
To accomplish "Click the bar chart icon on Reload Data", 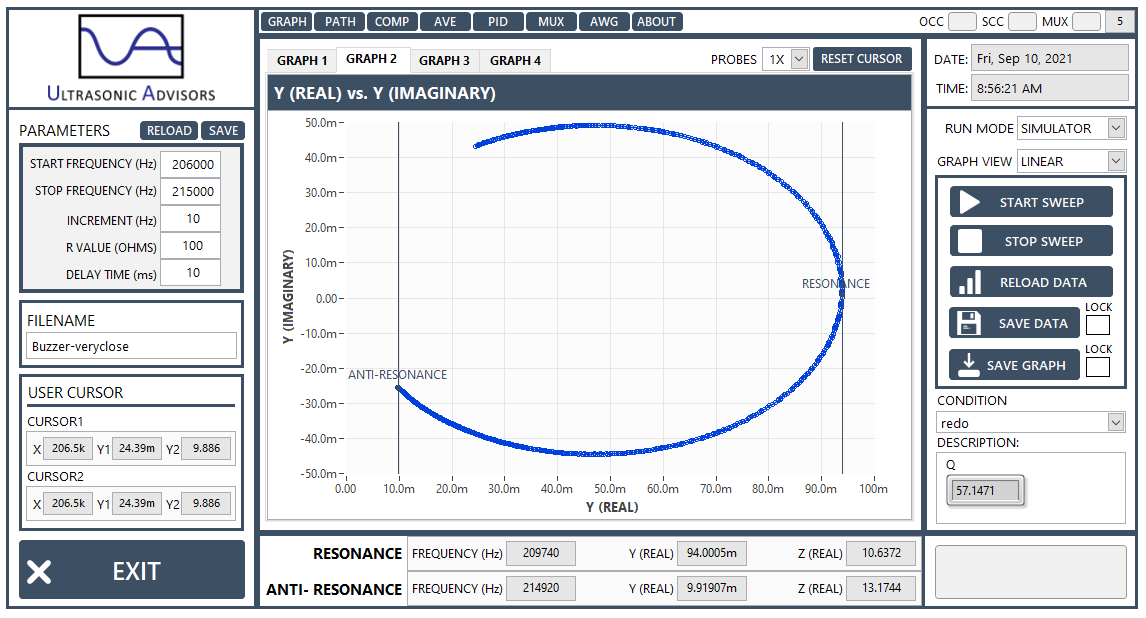I will (x=970, y=282).
